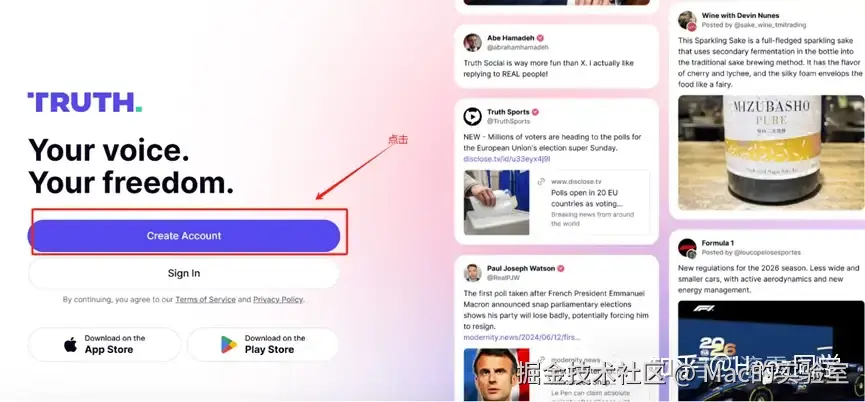Open the Truth Sports avatar icon

[x=472, y=116]
